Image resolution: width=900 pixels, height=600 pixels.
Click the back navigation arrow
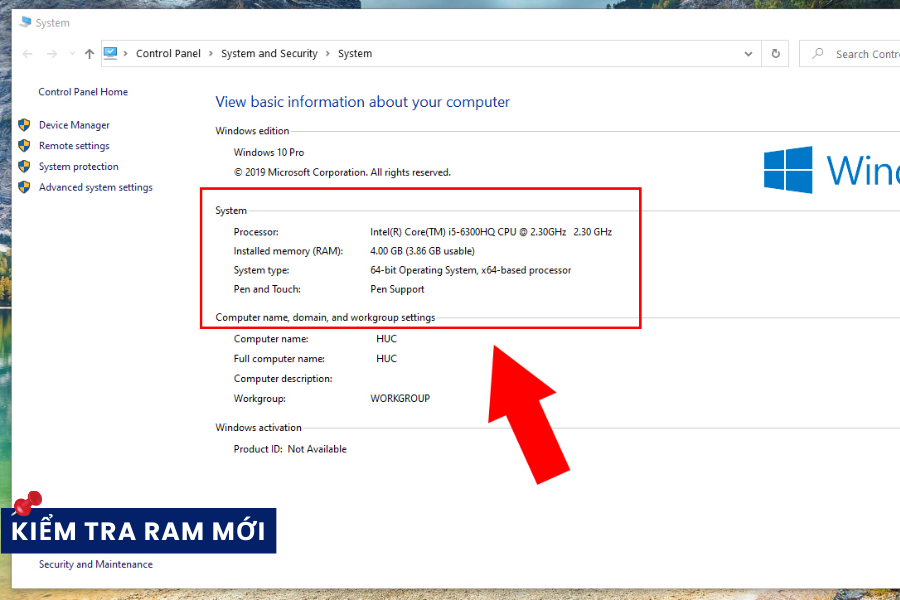(x=26, y=53)
